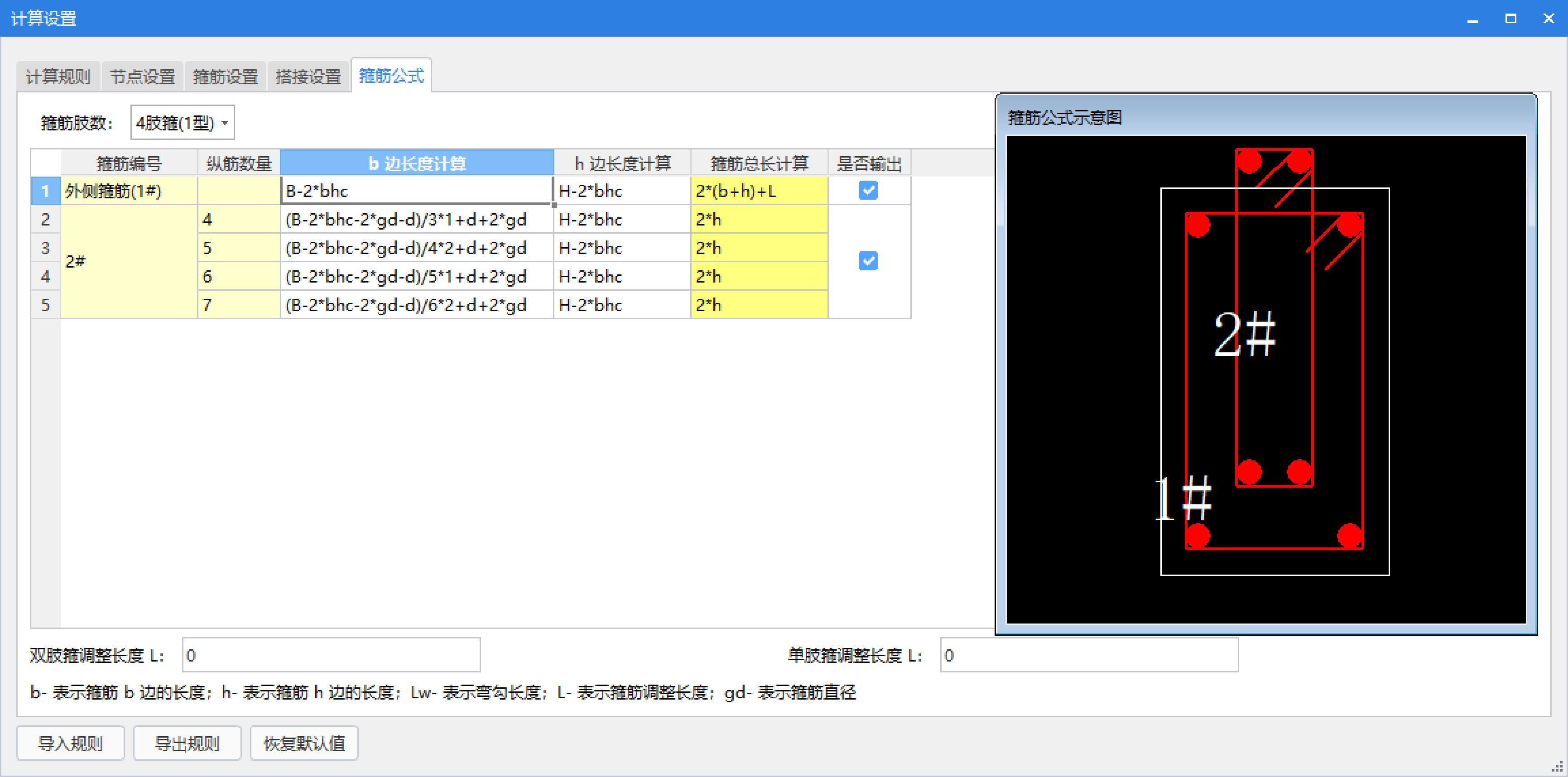Select row header number 2
1568x777 pixels.
click(46, 219)
